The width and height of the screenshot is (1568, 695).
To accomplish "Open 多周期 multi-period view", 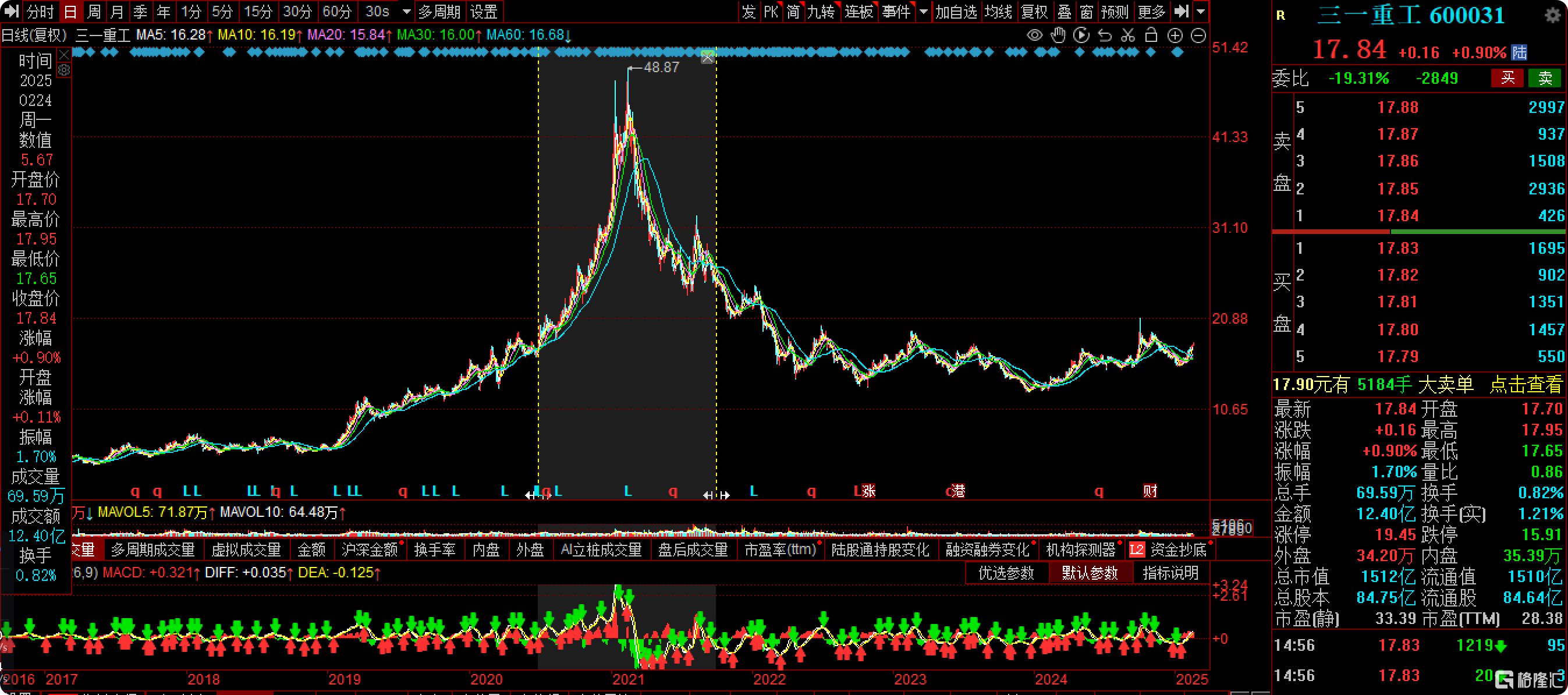I will [x=439, y=11].
